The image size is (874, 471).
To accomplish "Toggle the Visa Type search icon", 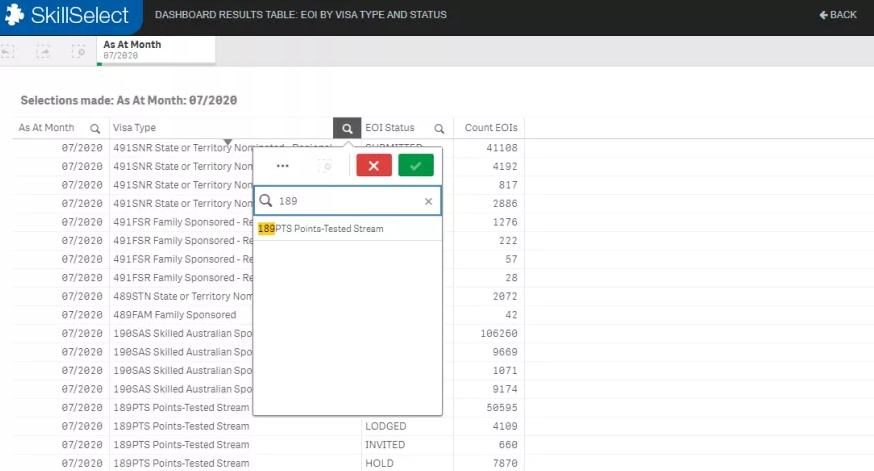I will pyautogui.click(x=346, y=128).
